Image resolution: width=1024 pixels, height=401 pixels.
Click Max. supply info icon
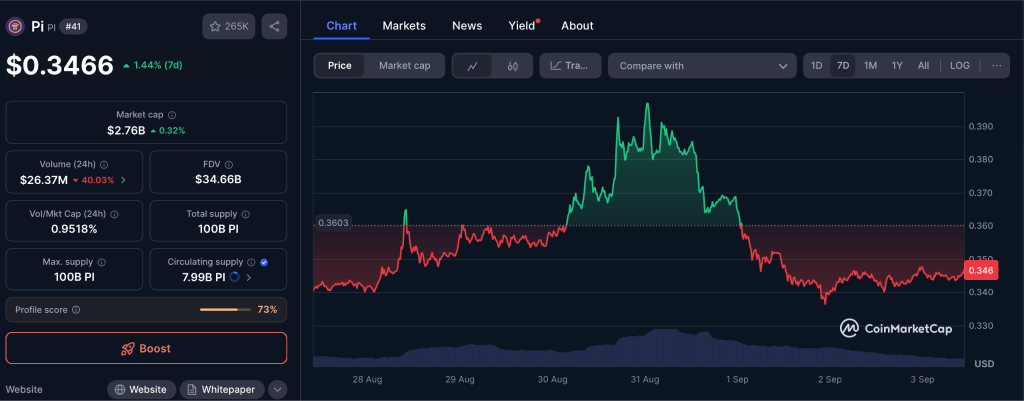click(x=101, y=262)
